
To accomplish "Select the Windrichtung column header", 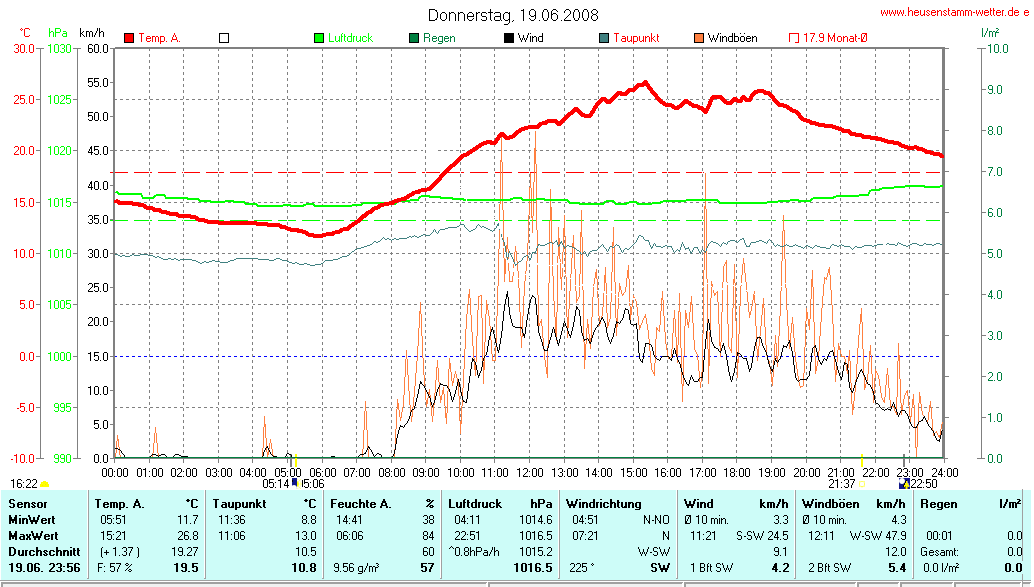I will click(x=603, y=503).
